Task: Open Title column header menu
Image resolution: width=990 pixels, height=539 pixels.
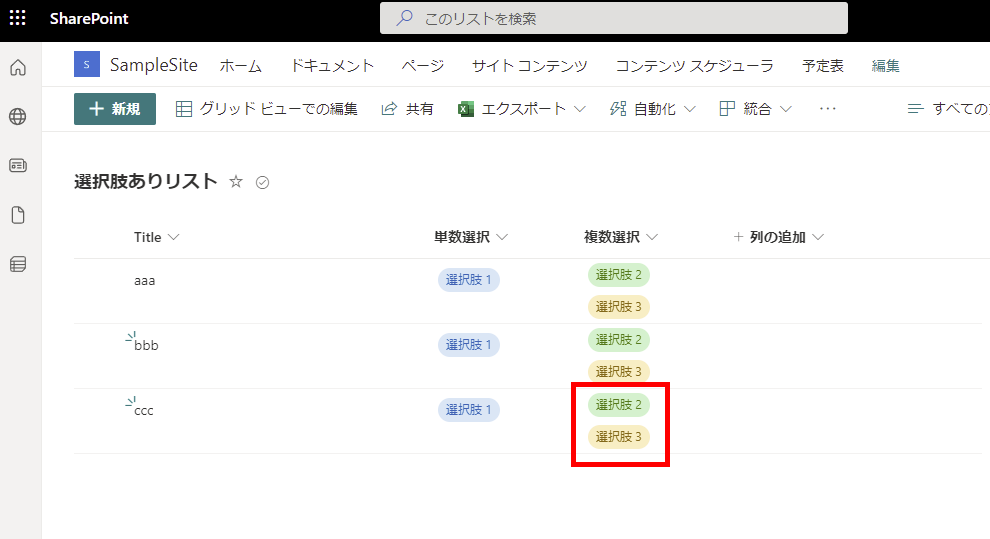Action: point(157,237)
